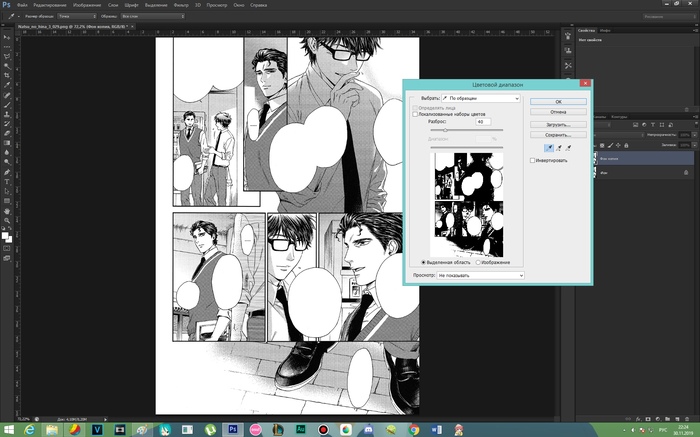700x437 pixels.
Task: Switch to the Инфо tab
Action: pyautogui.click(x=605, y=31)
